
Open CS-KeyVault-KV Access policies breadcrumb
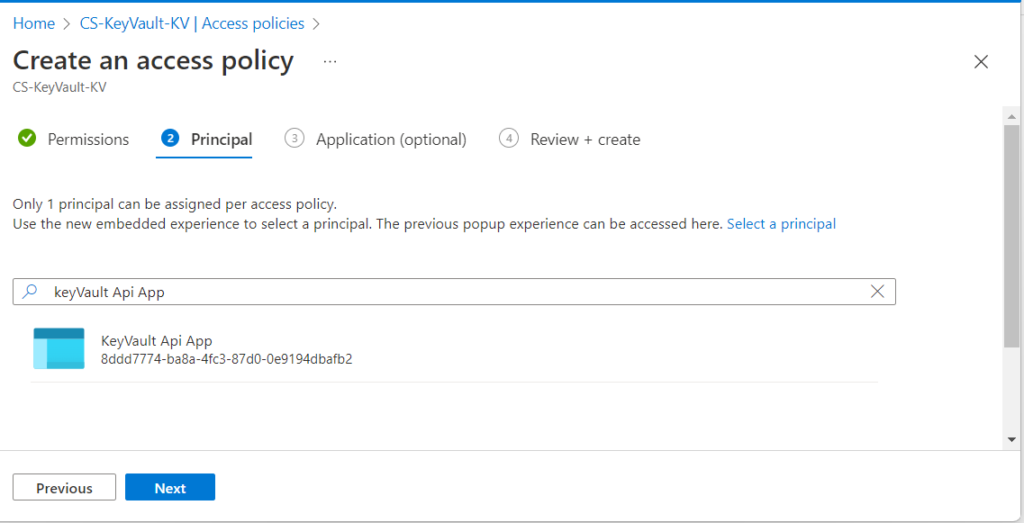pos(192,24)
